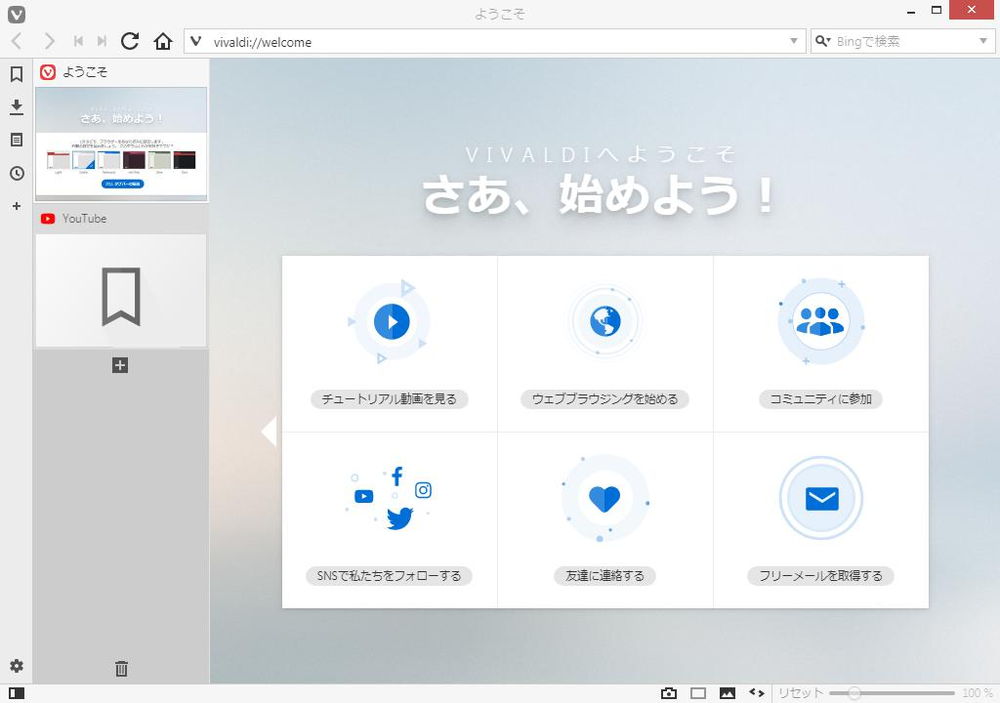Toggle tab tiling in status bar
This screenshot has height=703, width=1000.
coord(698,693)
